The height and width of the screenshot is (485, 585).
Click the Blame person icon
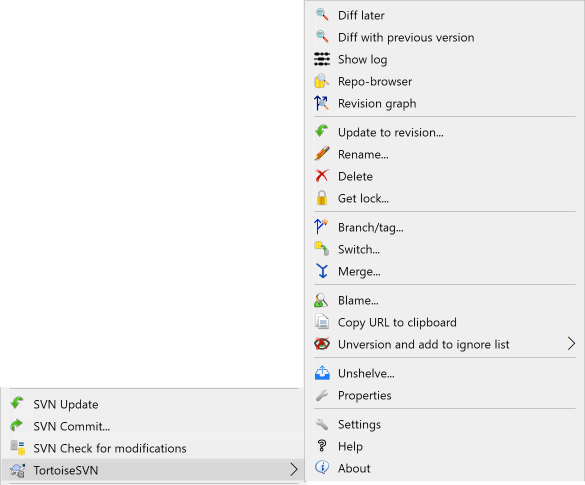click(321, 300)
